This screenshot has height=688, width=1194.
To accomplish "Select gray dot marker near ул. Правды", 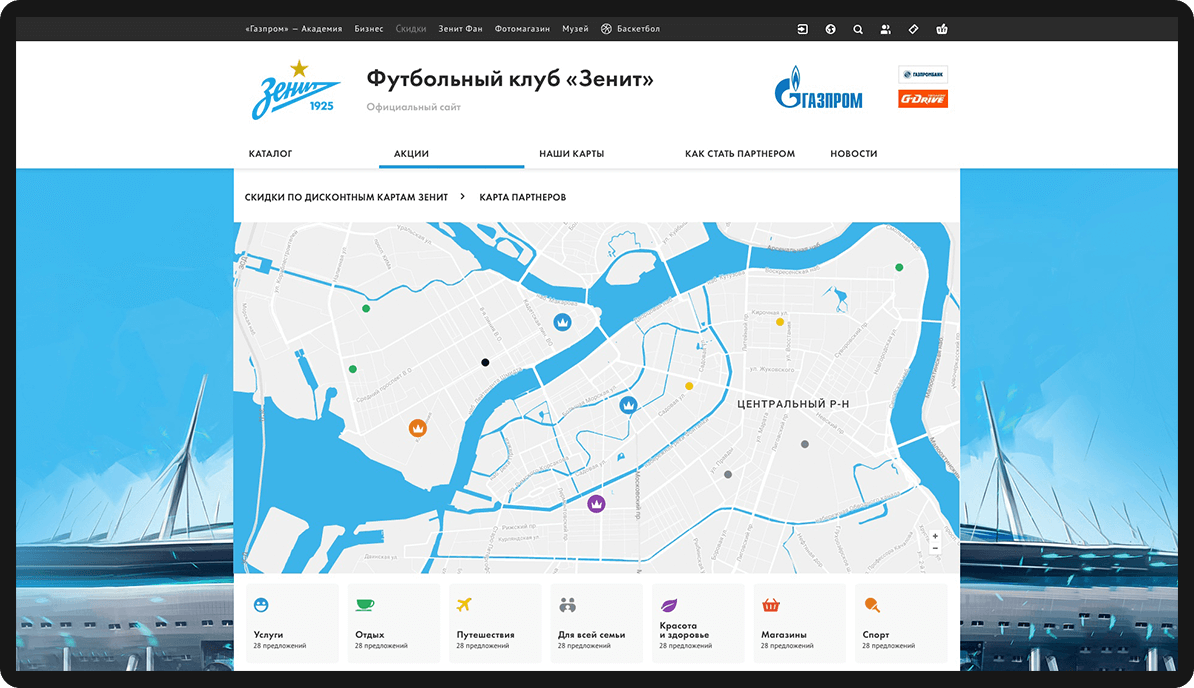I will pos(728,474).
